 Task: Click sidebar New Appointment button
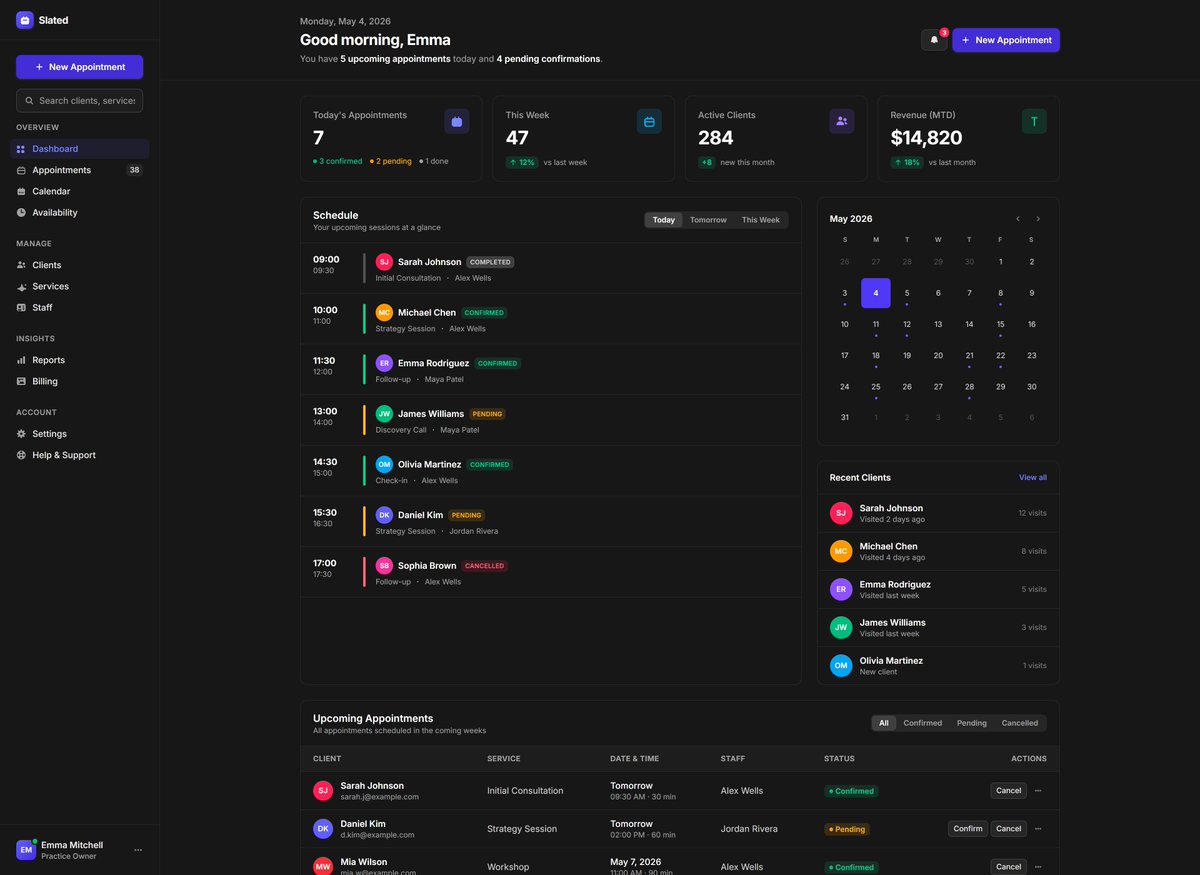click(80, 67)
